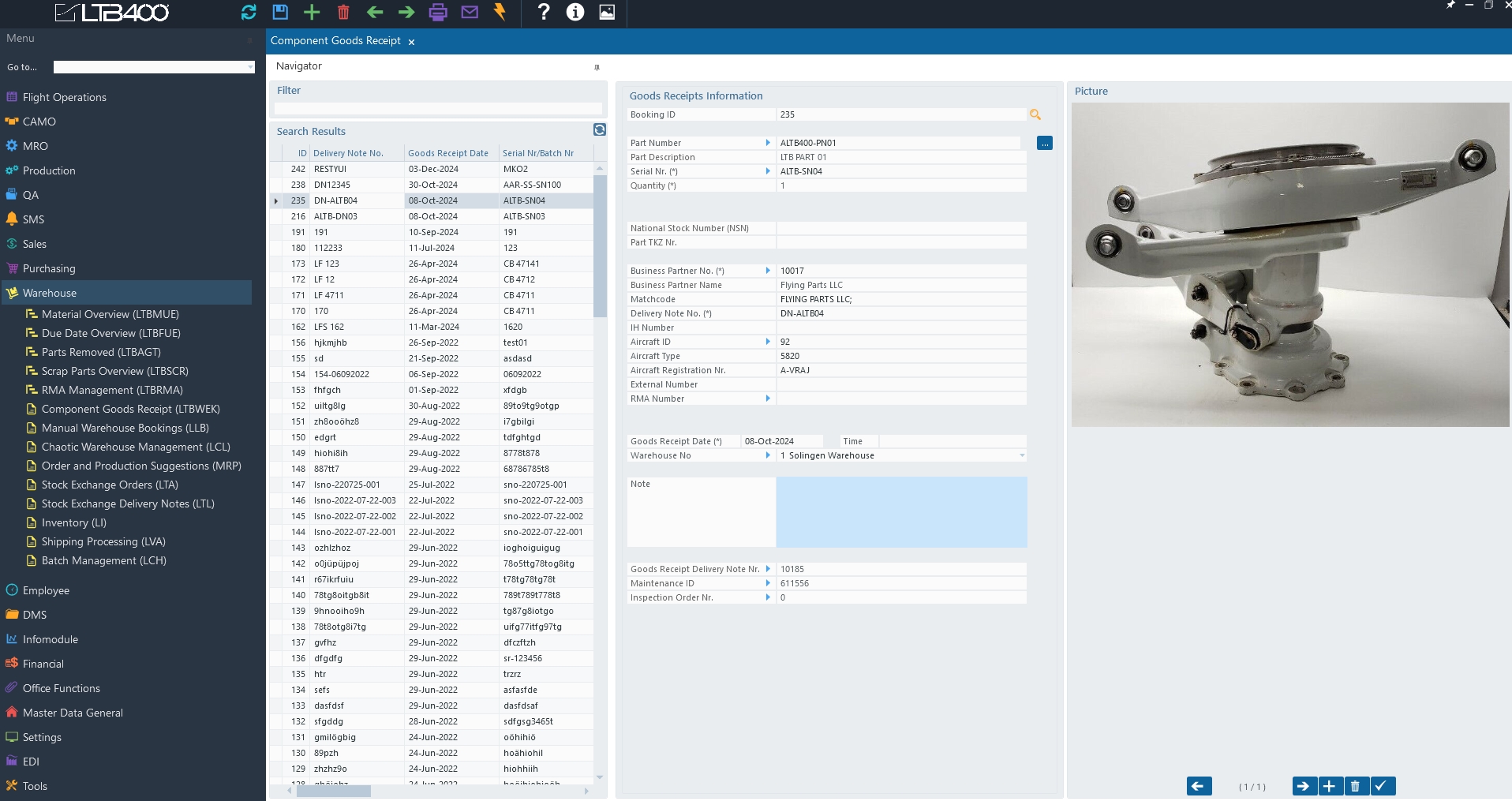
Task: Click into the Note text field
Action: coord(901,511)
